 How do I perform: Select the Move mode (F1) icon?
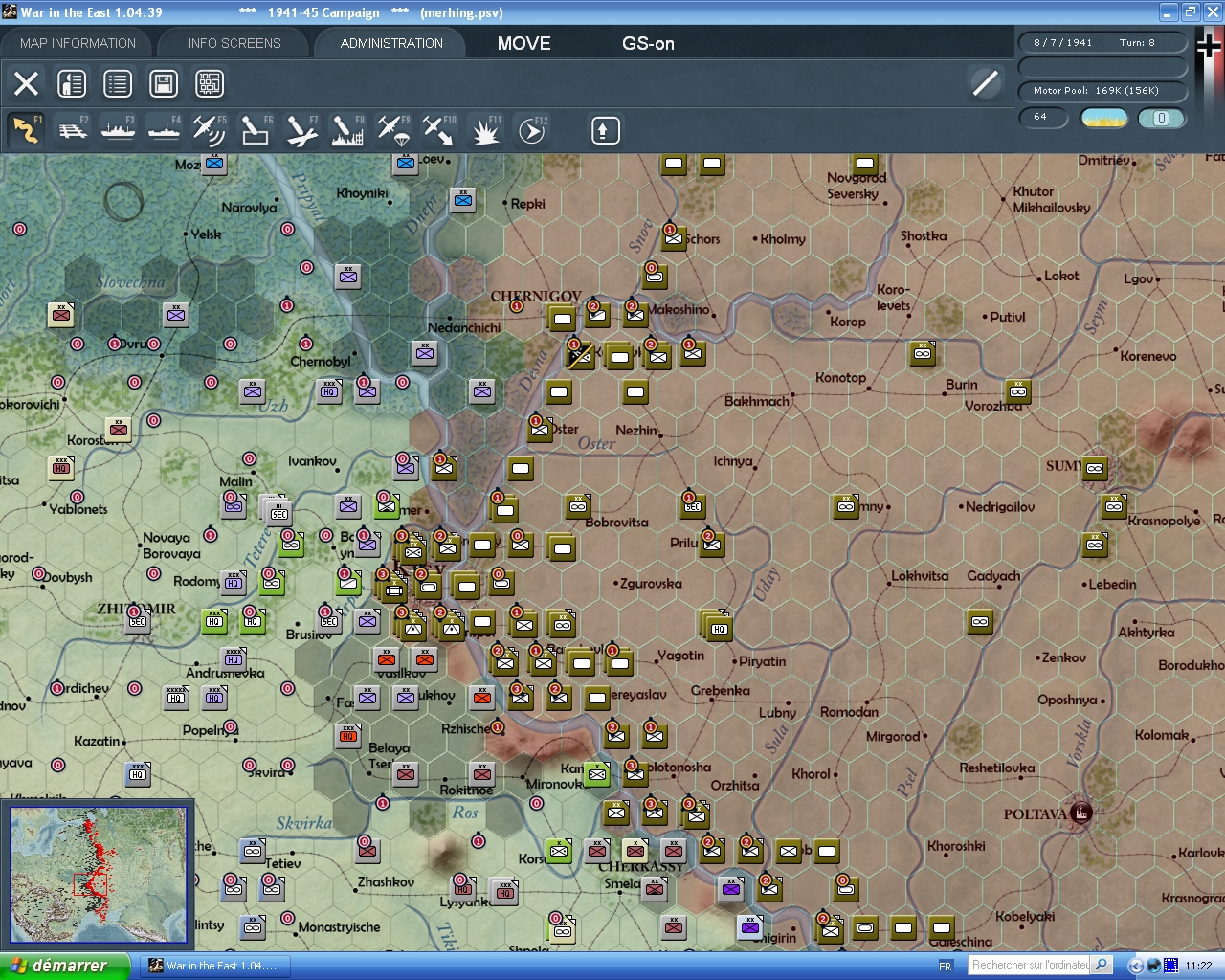tap(27, 130)
